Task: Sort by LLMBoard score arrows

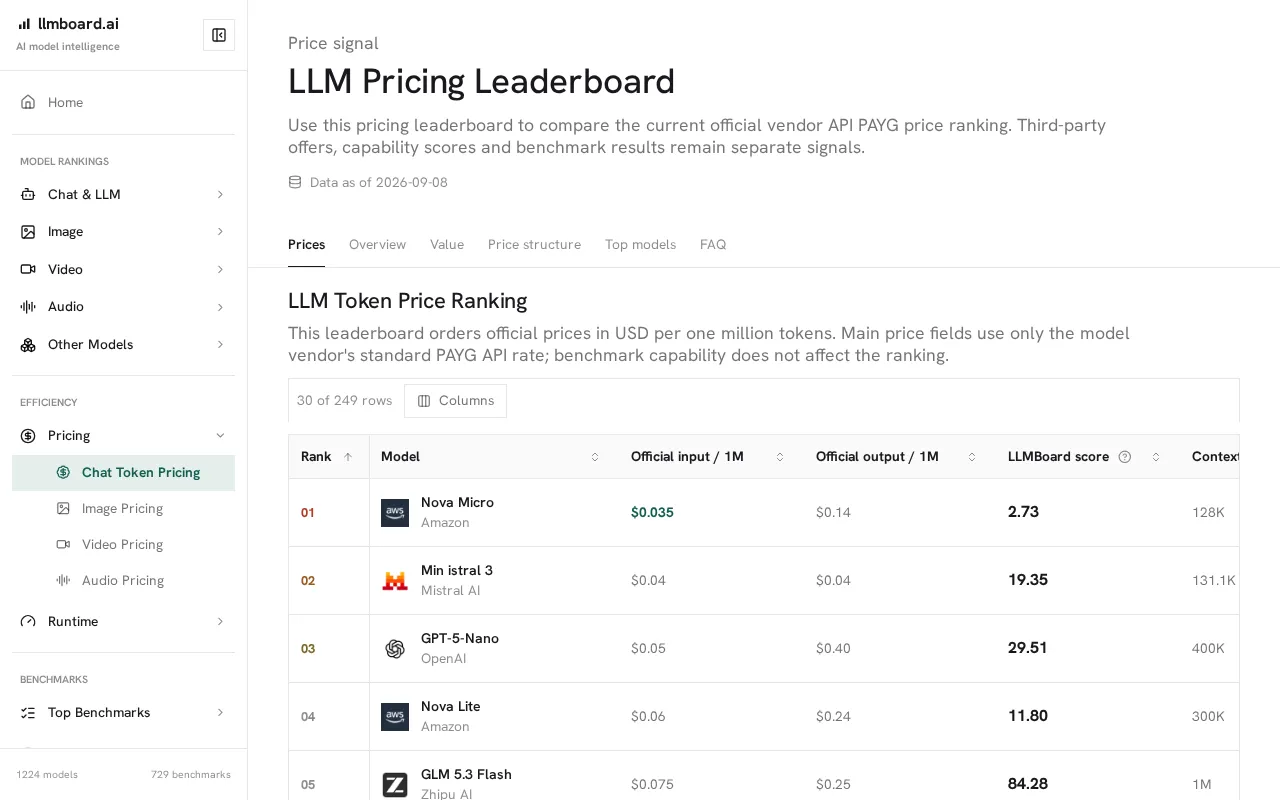Action: (x=1156, y=456)
